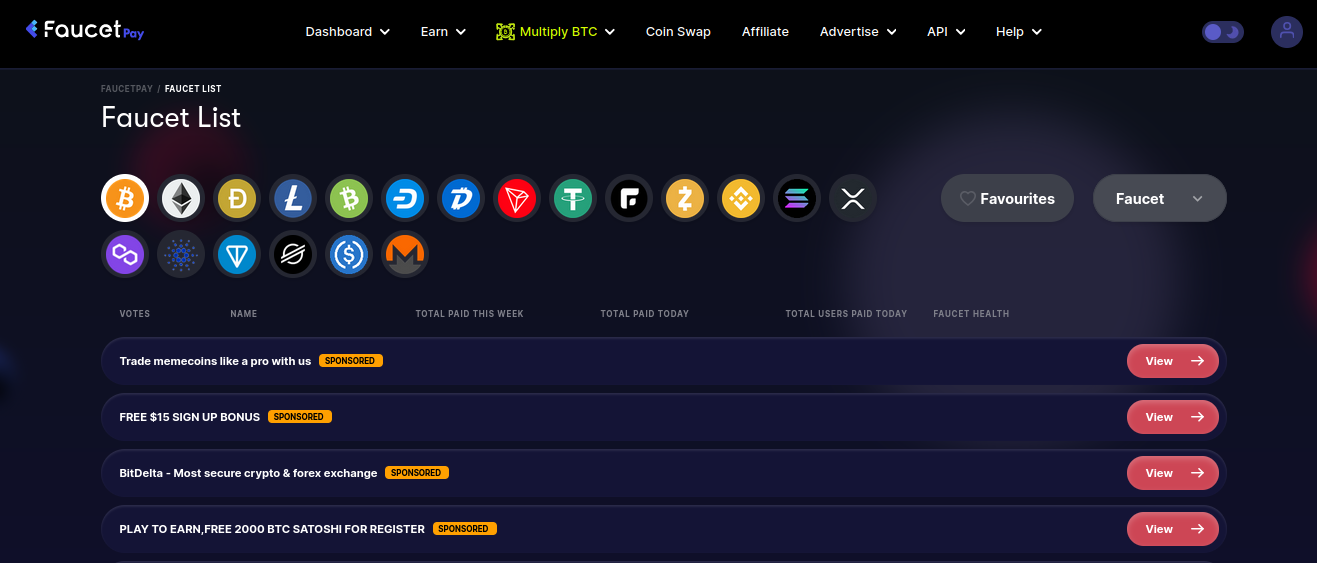The image size is (1317, 563).
Task: View the BitDelta exchange listing
Action: click(1173, 473)
